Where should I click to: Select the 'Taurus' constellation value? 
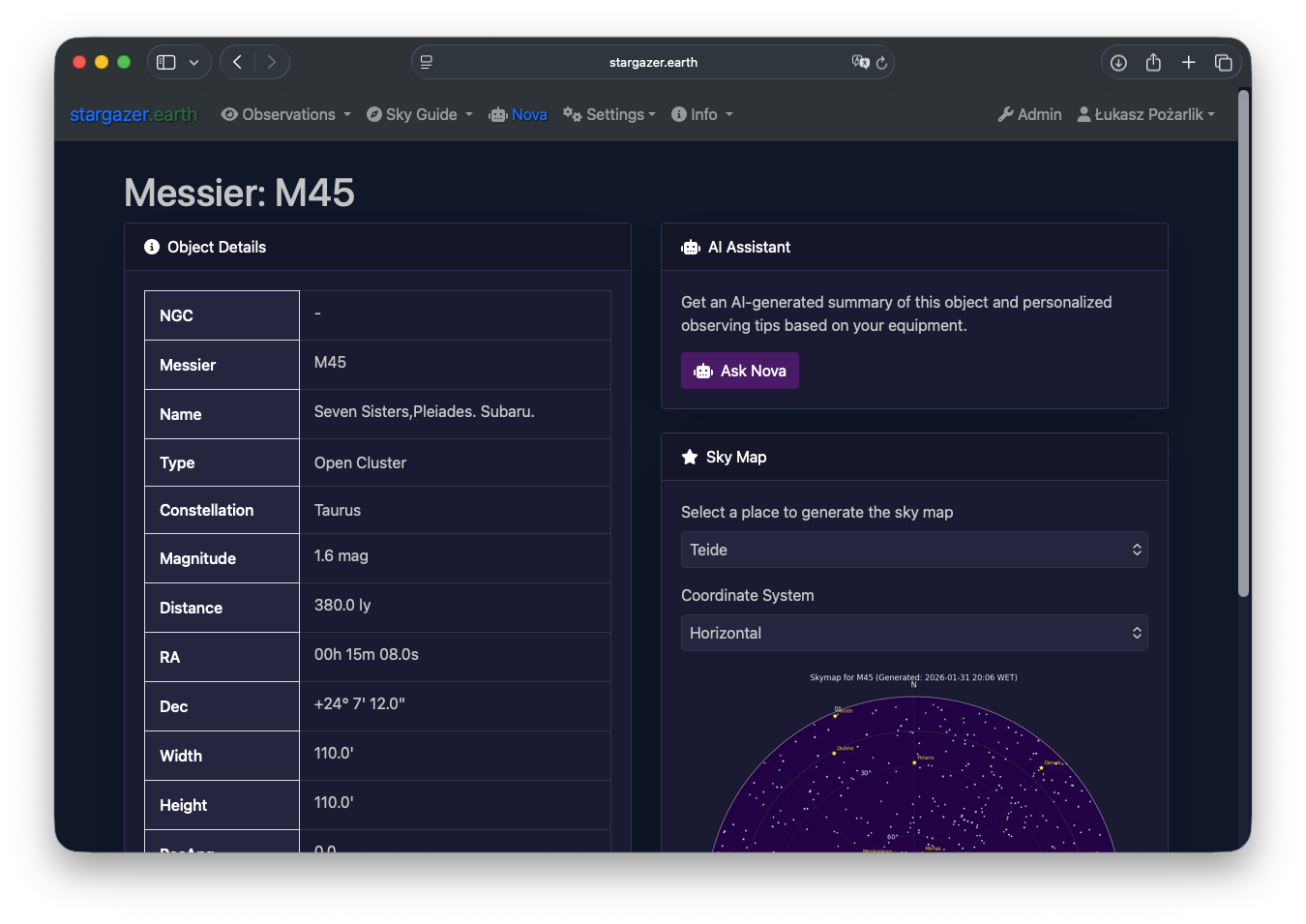point(338,510)
